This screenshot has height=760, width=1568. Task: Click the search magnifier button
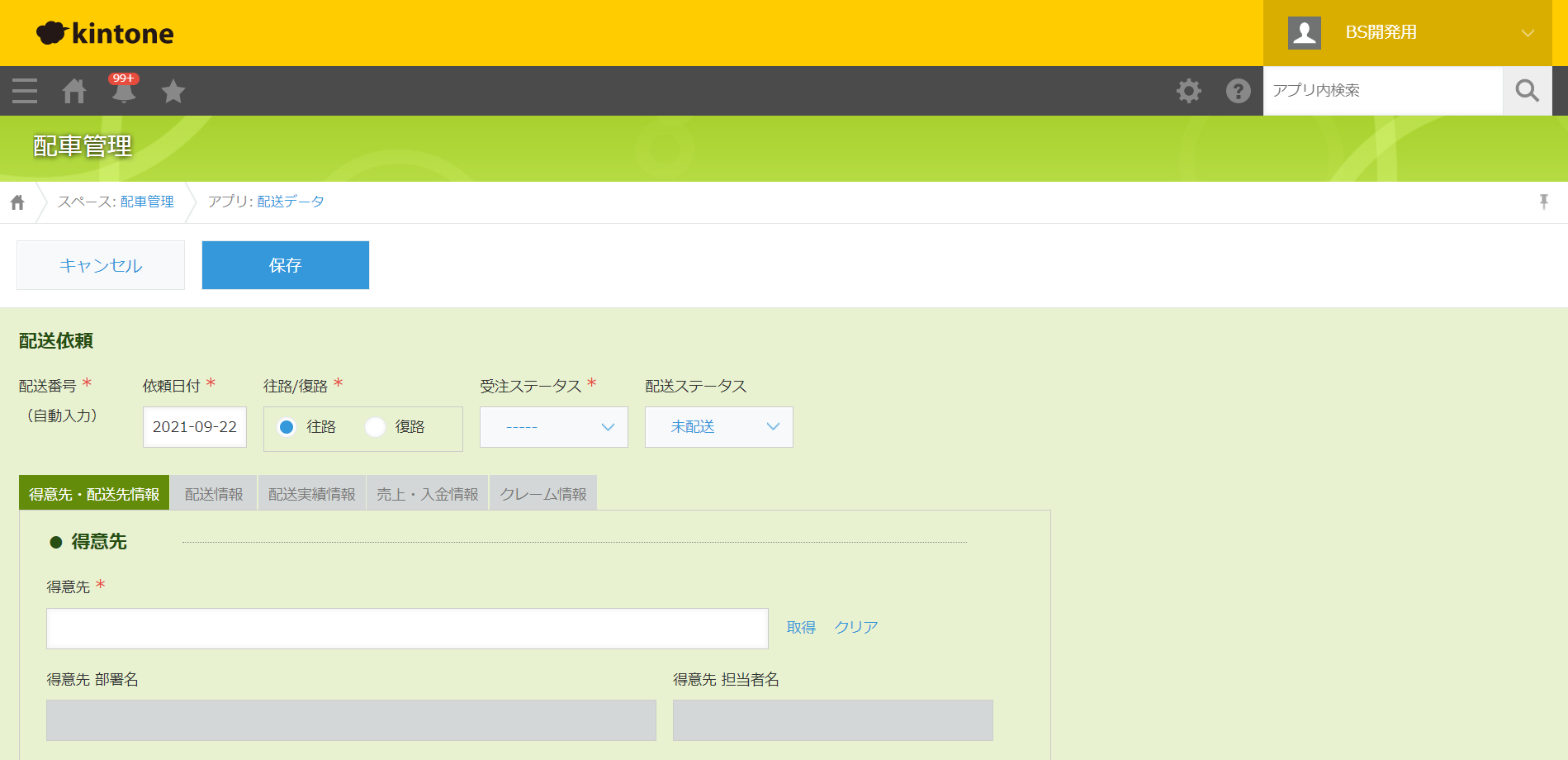coord(1527,91)
